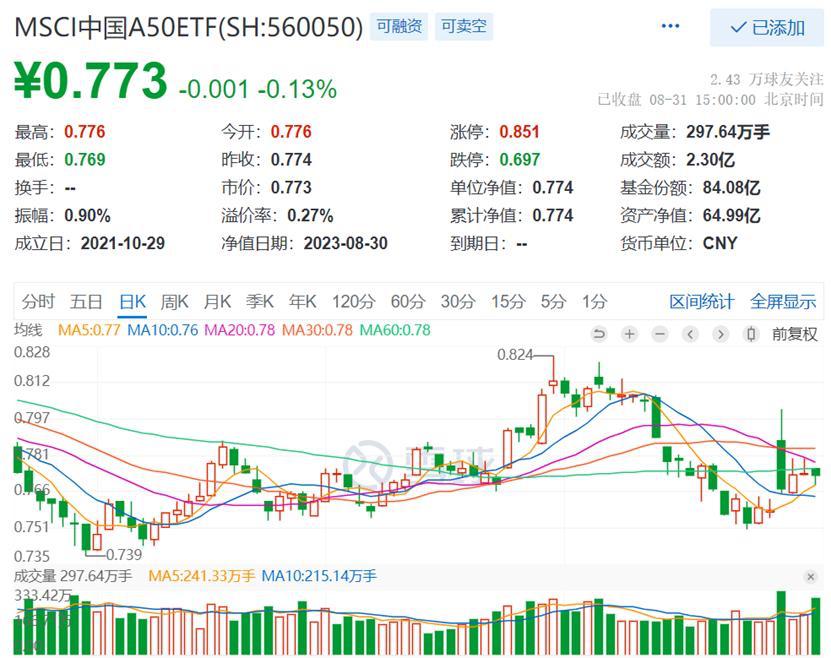Screen dimensions: 831x658
Task: Close the volume indicator panel
Action: (x=811, y=577)
